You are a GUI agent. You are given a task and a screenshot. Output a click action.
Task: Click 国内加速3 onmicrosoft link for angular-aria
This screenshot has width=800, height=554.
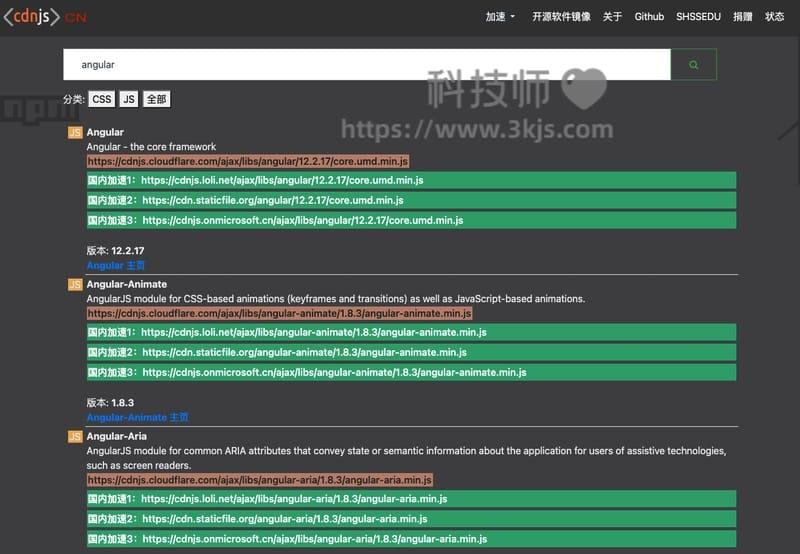coord(411,539)
